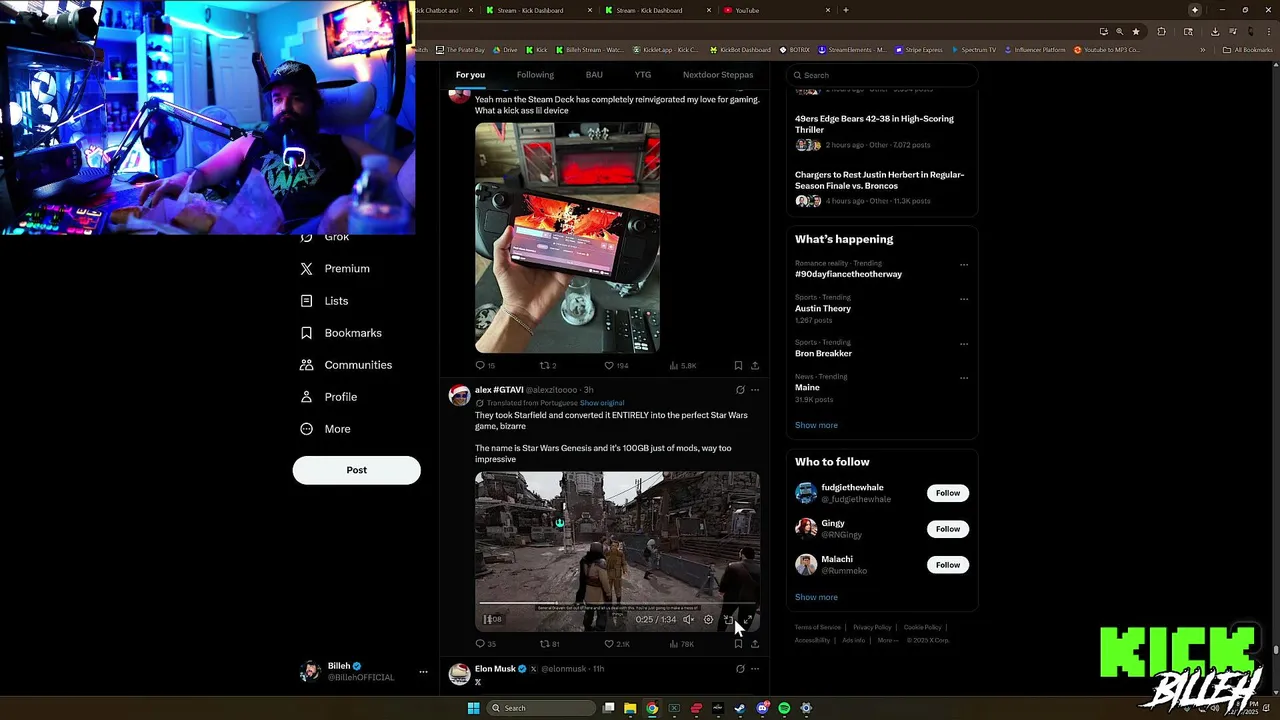Open the More circle icon in sidebar
This screenshot has height=720, width=1280.
point(306,429)
